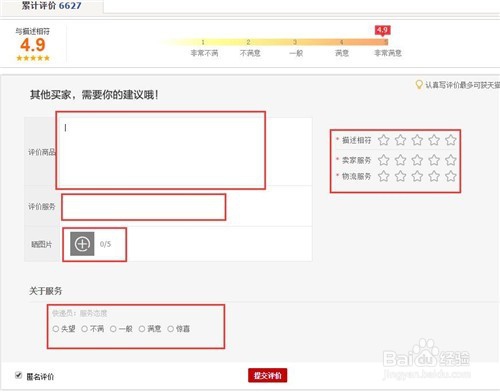The image size is (500, 392).
Task: Click the 非常不满 rating label
Action: pyautogui.click(x=204, y=53)
